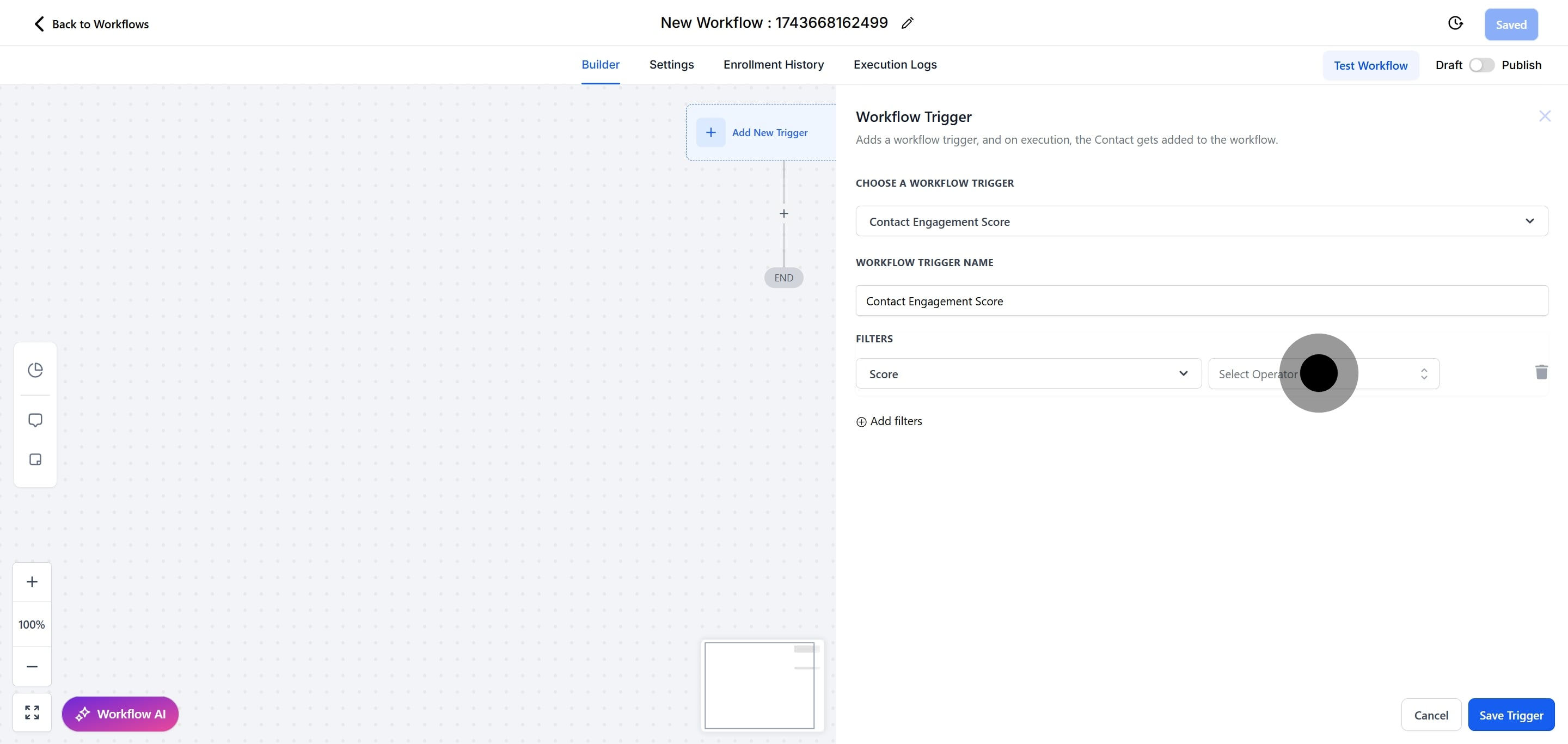Toggle the Draft/Publish switch
Screen dimensions: 1568x744
click(x=1481, y=65)
